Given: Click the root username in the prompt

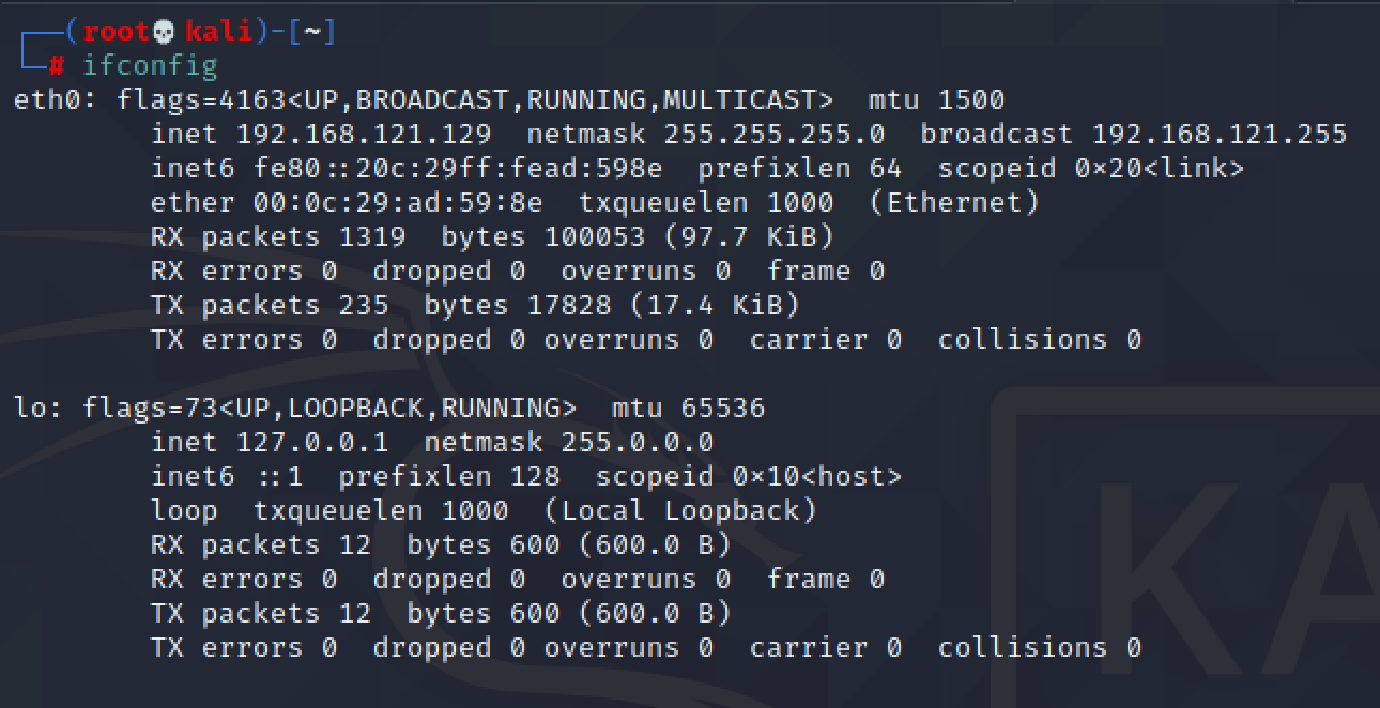Looking at the screenshot, I should (x=116, y=32).
